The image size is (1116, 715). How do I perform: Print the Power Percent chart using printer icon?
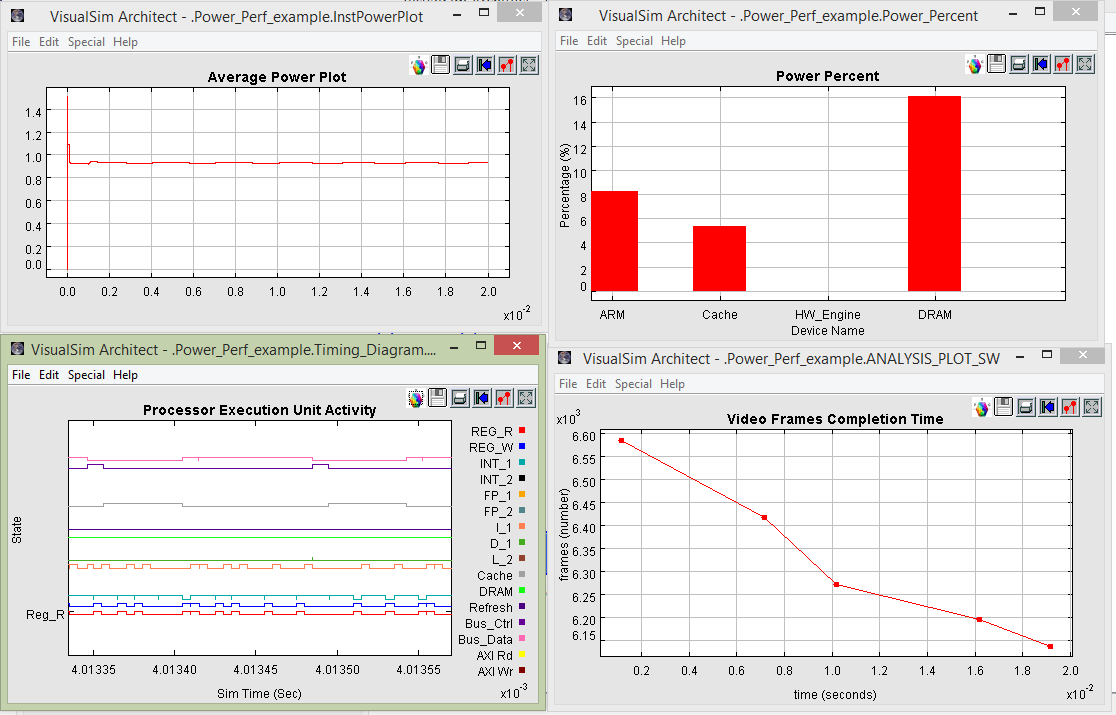coord(1018,64)
